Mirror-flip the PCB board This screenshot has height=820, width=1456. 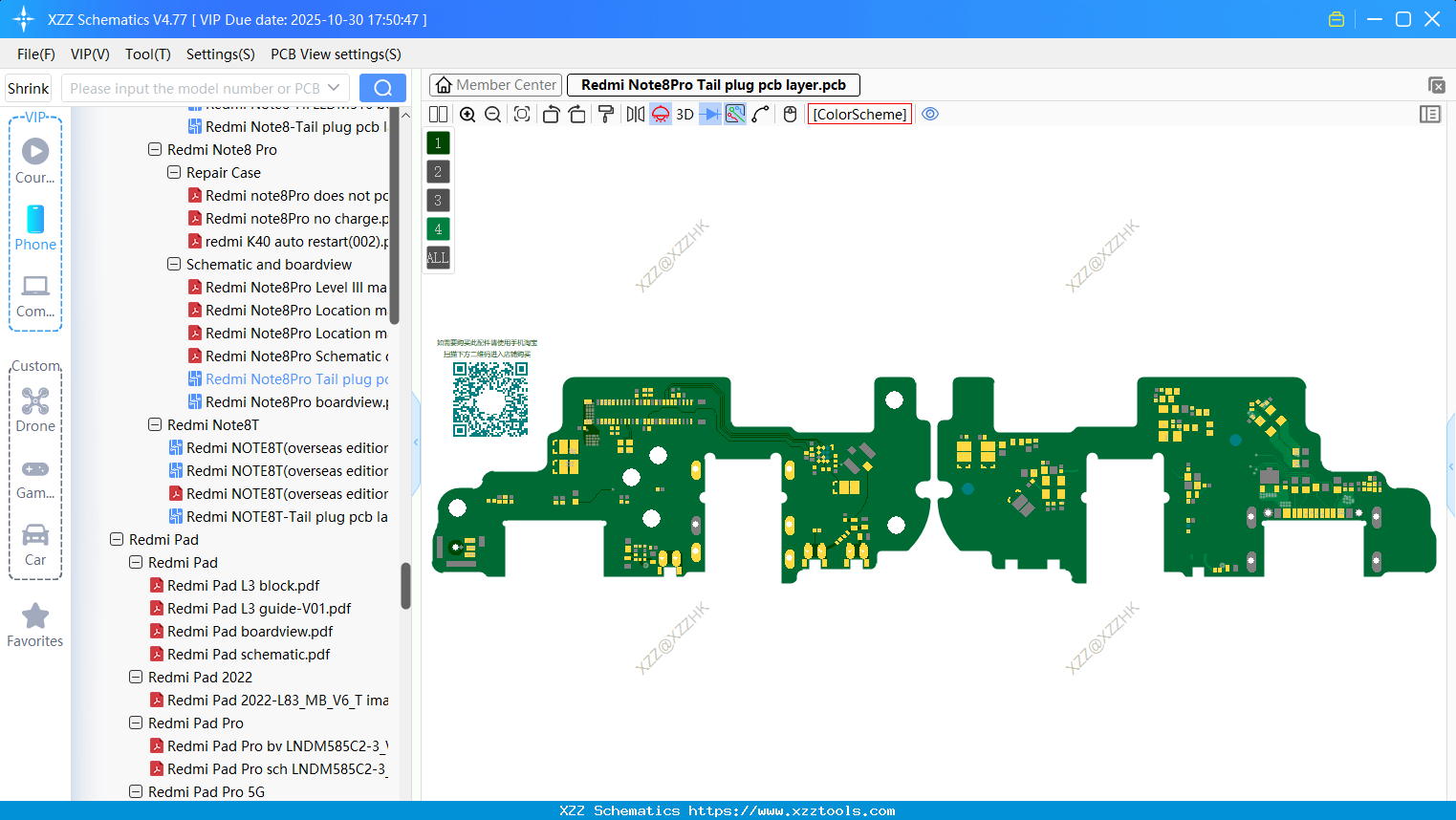pos(635,115)
